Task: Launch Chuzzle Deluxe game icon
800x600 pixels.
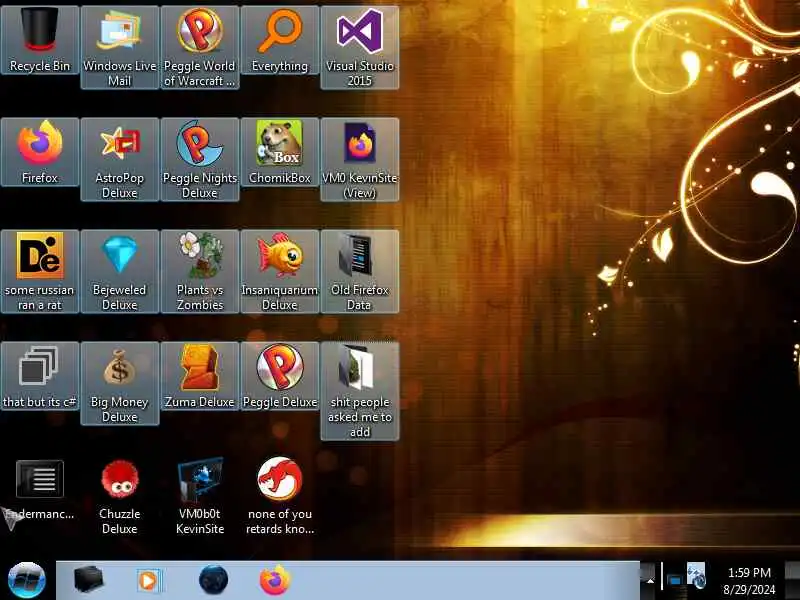Action: pos(120,496)
